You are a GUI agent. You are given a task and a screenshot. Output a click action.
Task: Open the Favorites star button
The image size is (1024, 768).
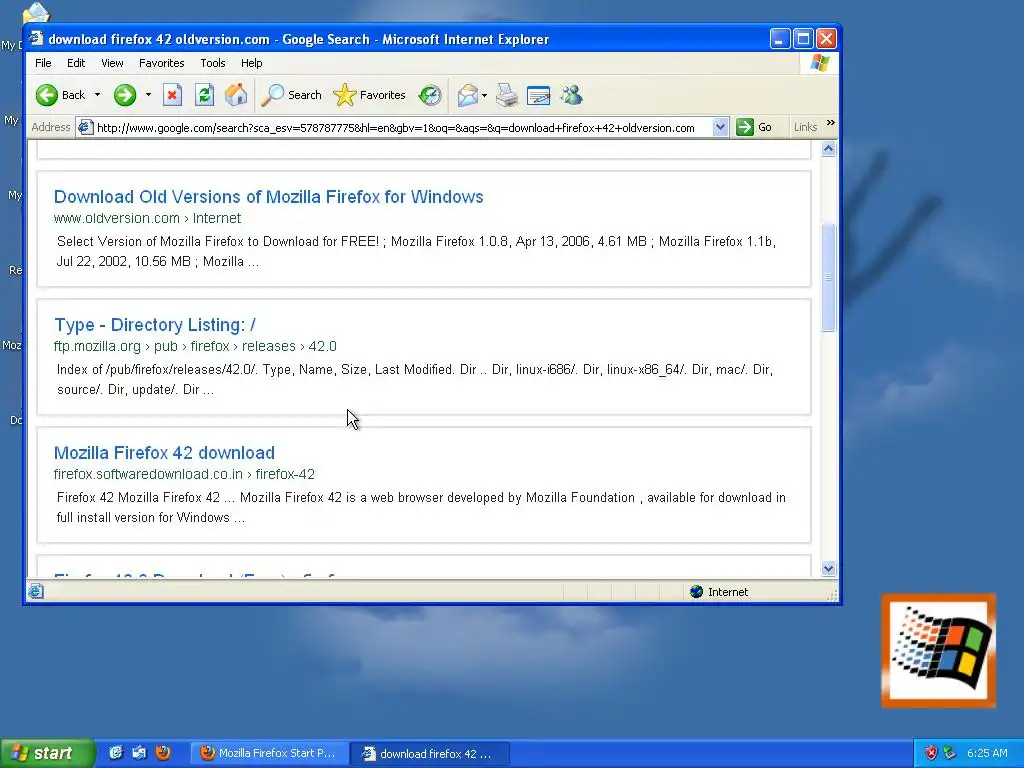[x=370, y=95]
